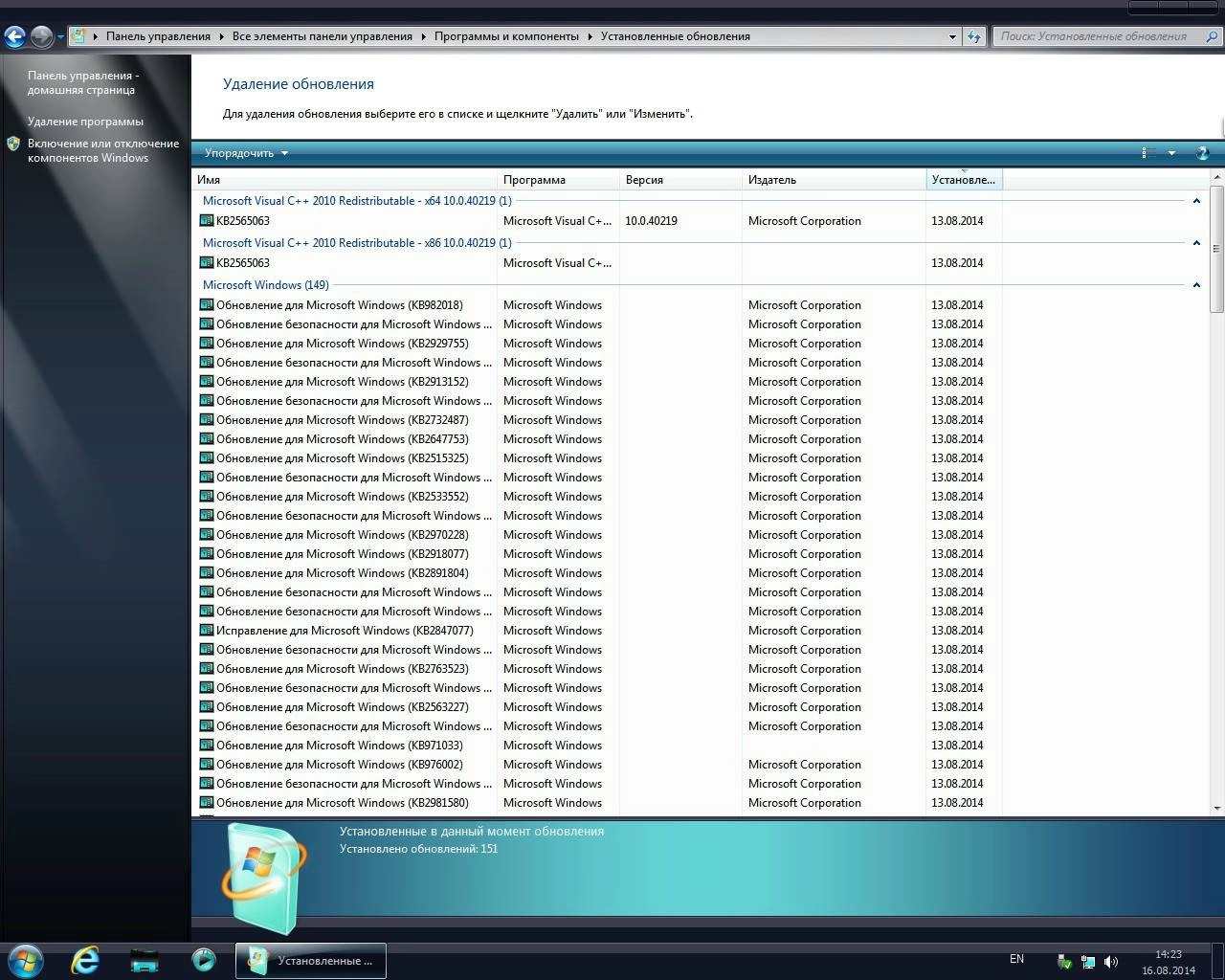
Task: Open the Start menu orb
Action: 25,960
